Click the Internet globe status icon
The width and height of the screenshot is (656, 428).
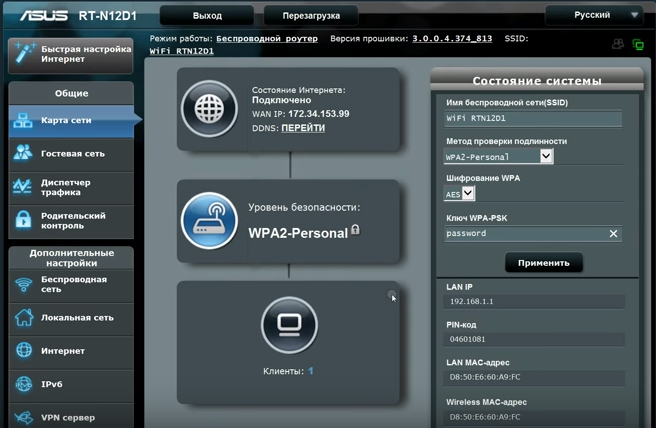[208, 107]
